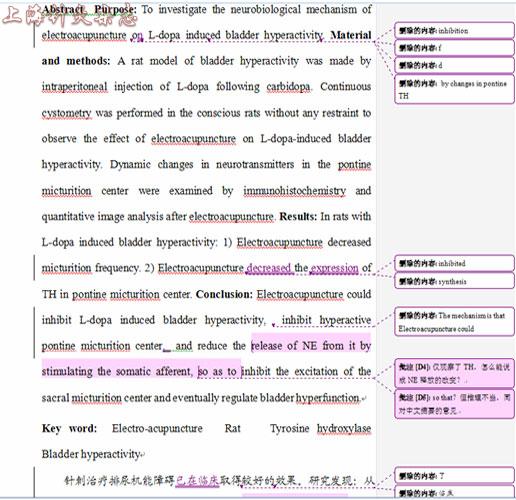Click the 'Key word:' label
The height and width of the screenshot is (500, 516).
coord(69,428)
